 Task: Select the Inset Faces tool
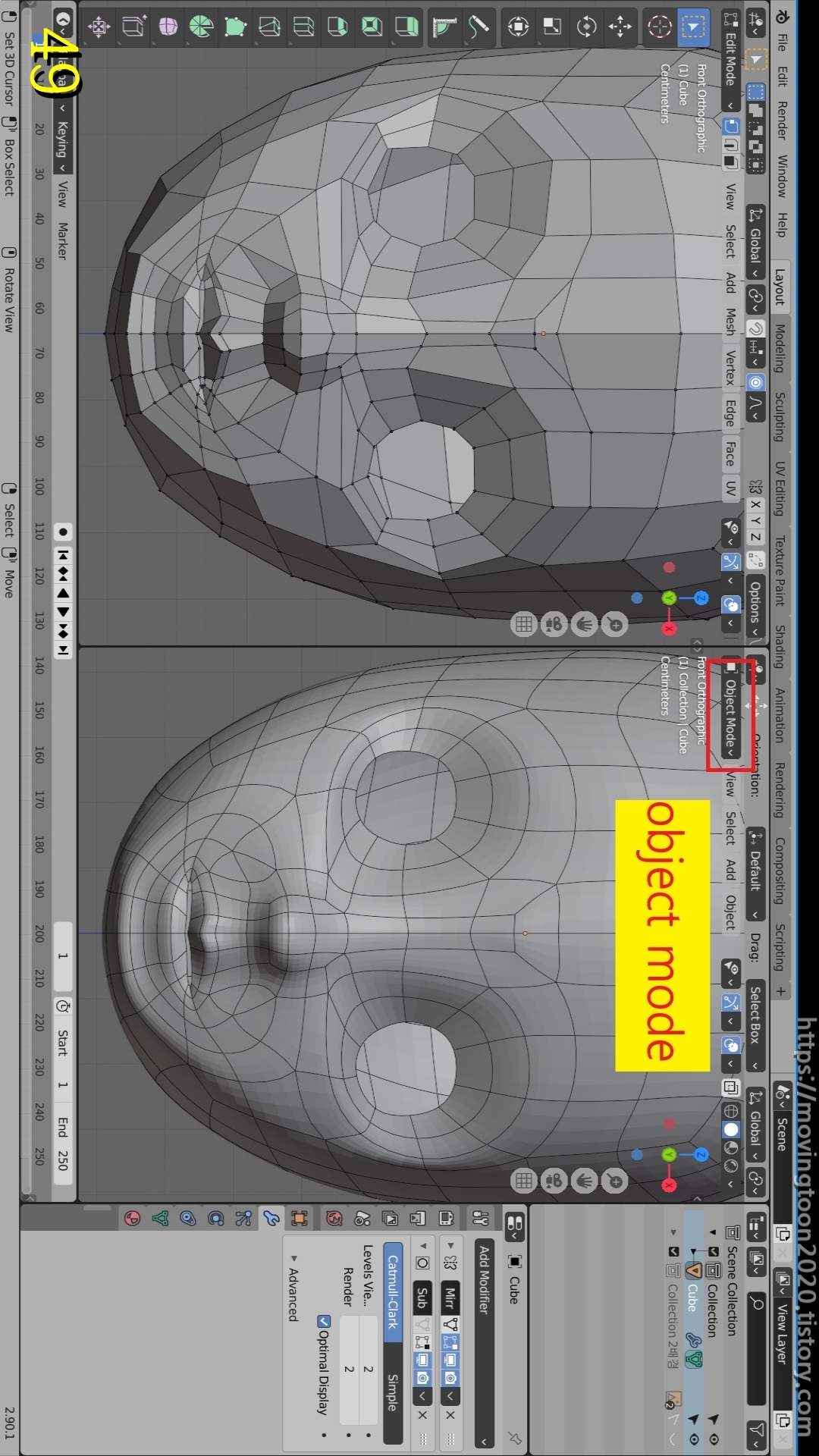(372, 27)
